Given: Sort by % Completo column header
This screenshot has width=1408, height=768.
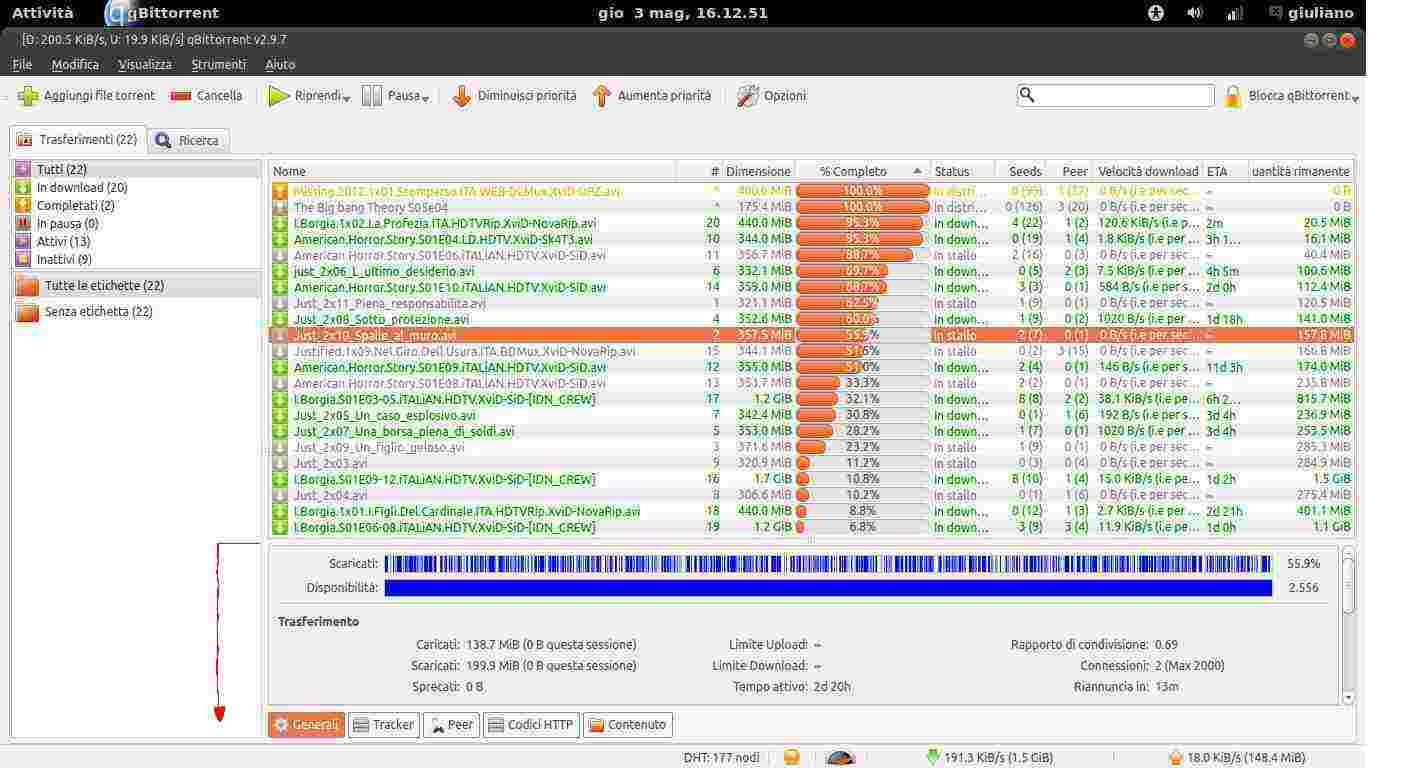Looking at the screenshot, I should click(863, 171).
